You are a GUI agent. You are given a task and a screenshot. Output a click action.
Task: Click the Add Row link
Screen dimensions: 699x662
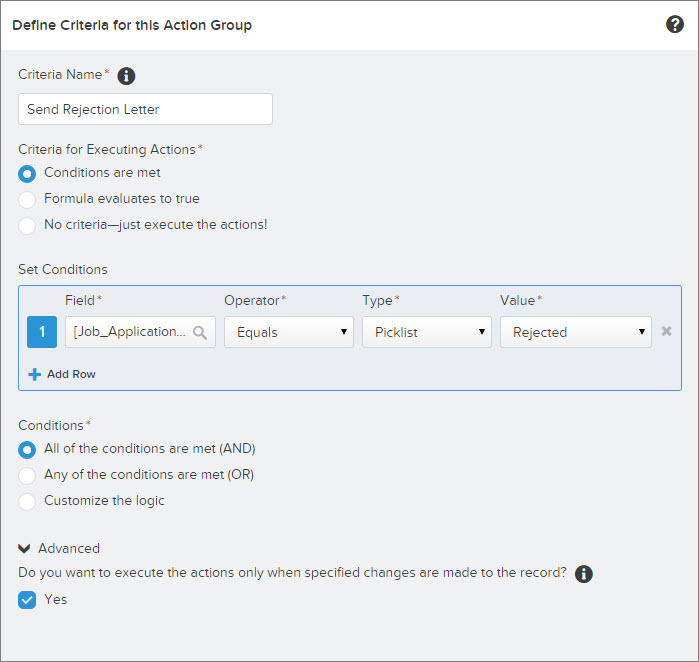[x=71, y=374]
